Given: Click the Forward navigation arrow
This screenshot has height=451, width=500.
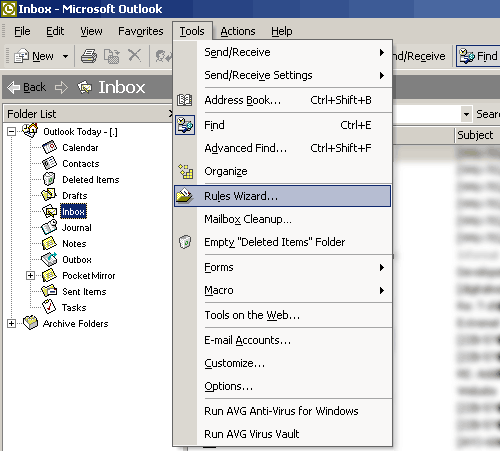Looking at the screenshot, I should pyautogui.click(x=61, y=87).
